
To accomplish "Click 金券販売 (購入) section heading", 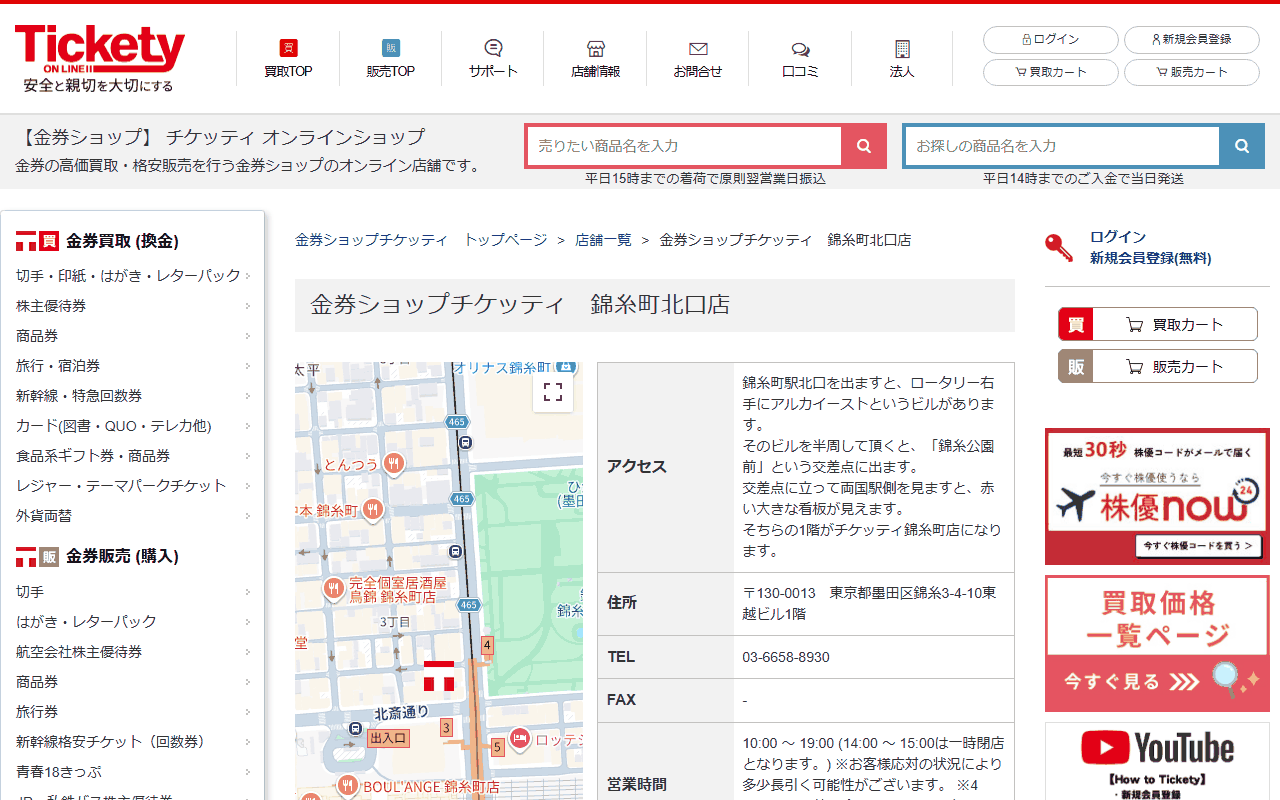I will (97, 557).
